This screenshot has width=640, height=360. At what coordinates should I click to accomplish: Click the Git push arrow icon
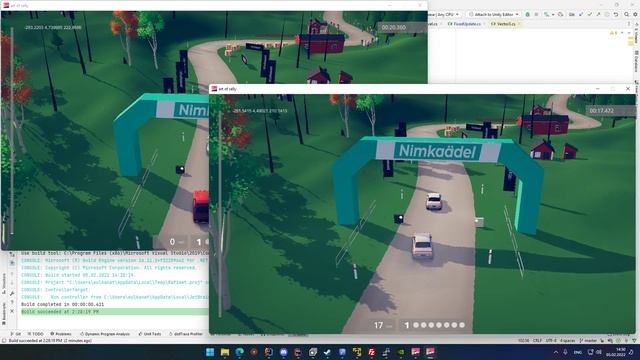(x=598, y=14)
